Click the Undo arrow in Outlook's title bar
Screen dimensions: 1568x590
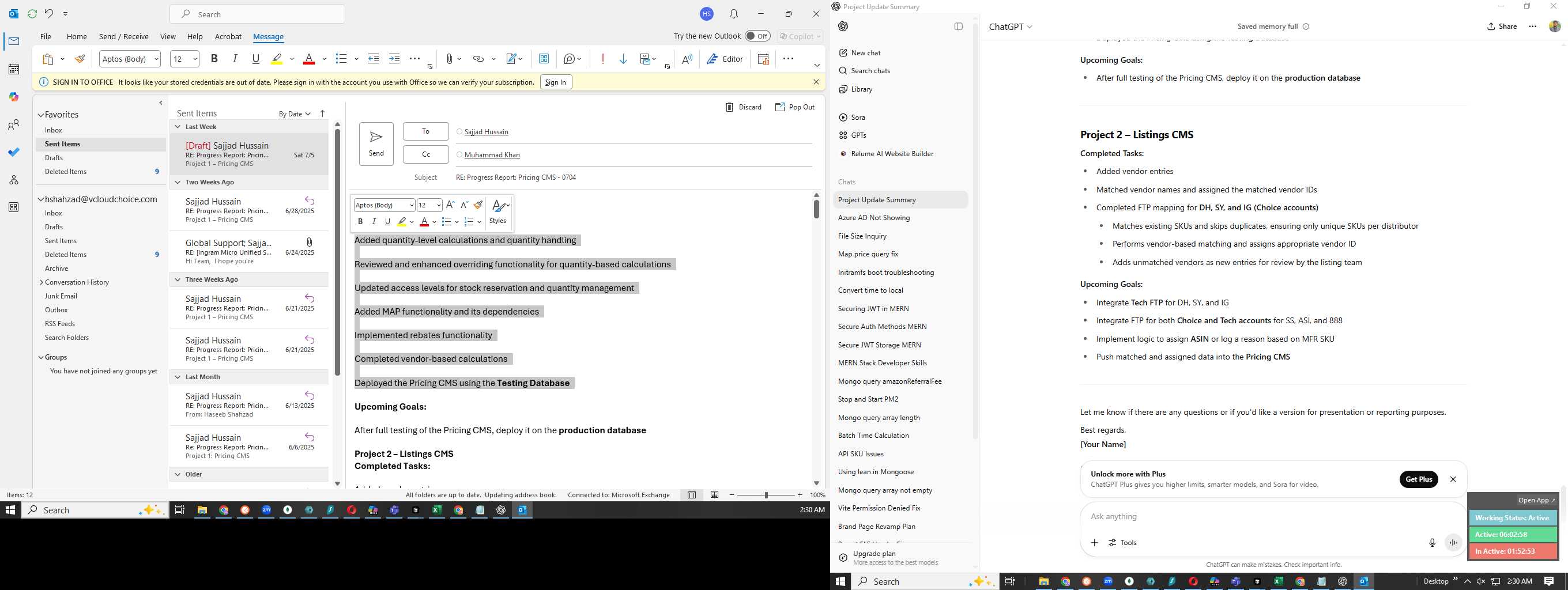pyautogui.click(x=48, y=13)
